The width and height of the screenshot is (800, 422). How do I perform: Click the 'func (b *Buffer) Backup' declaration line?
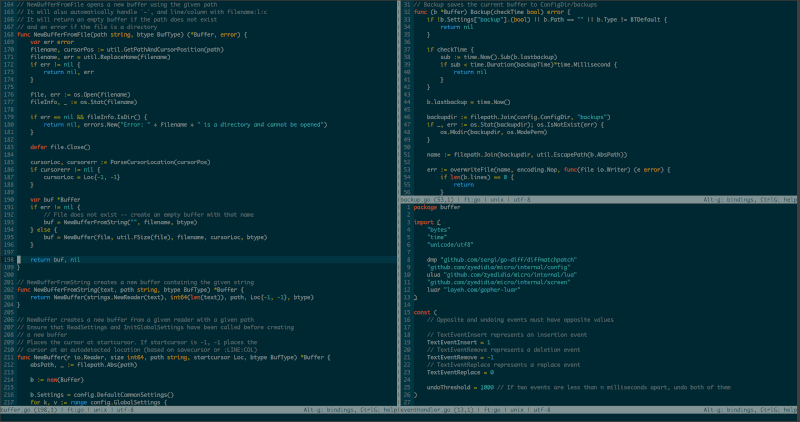click(492, 12)
